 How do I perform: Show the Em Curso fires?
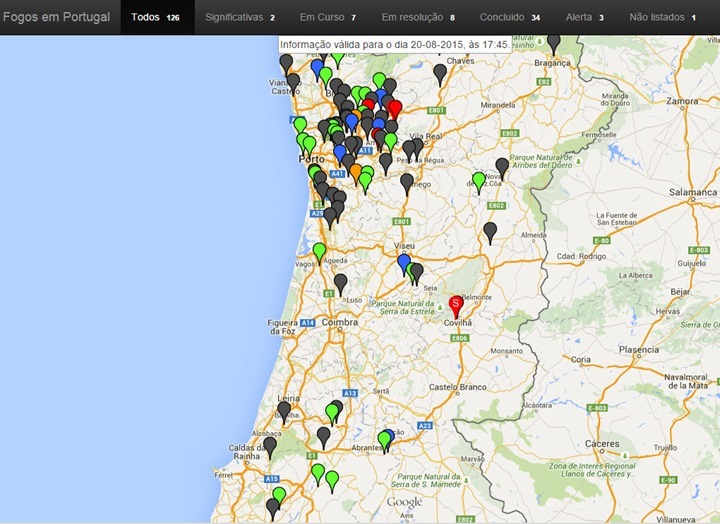coord(327,17)
